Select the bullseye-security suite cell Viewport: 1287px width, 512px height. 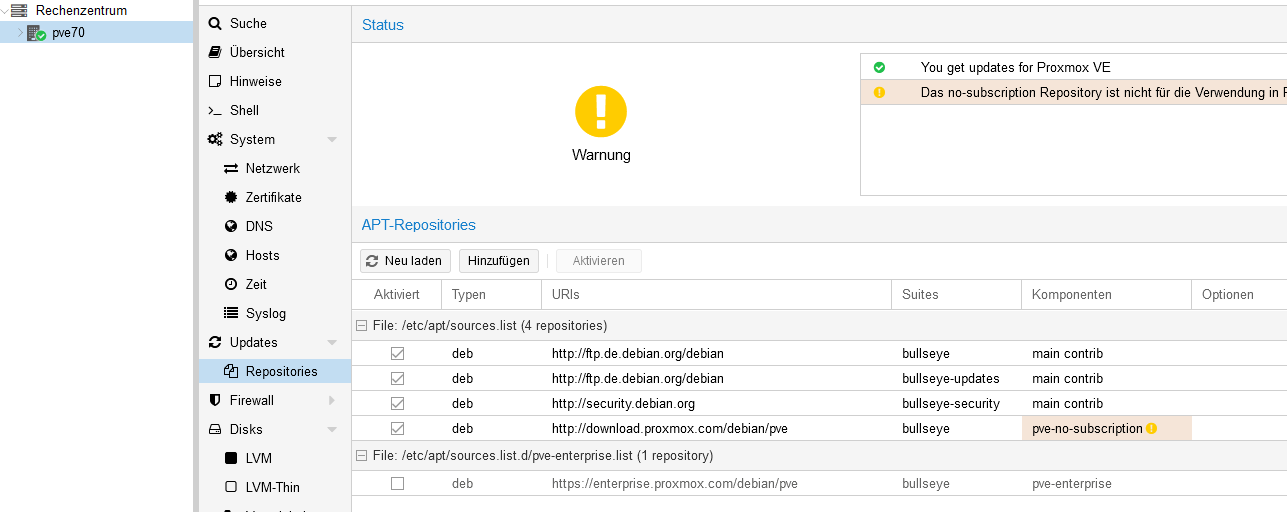tap(956, 404)
